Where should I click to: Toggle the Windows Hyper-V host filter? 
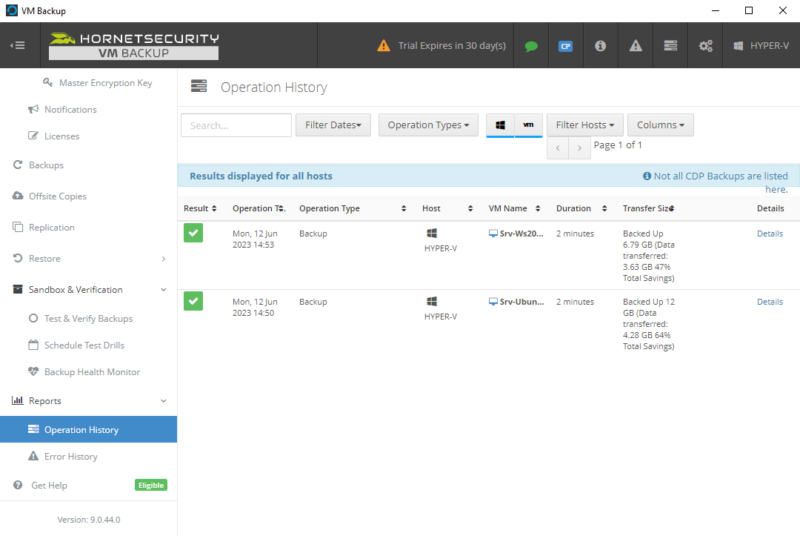pos(500,125)
